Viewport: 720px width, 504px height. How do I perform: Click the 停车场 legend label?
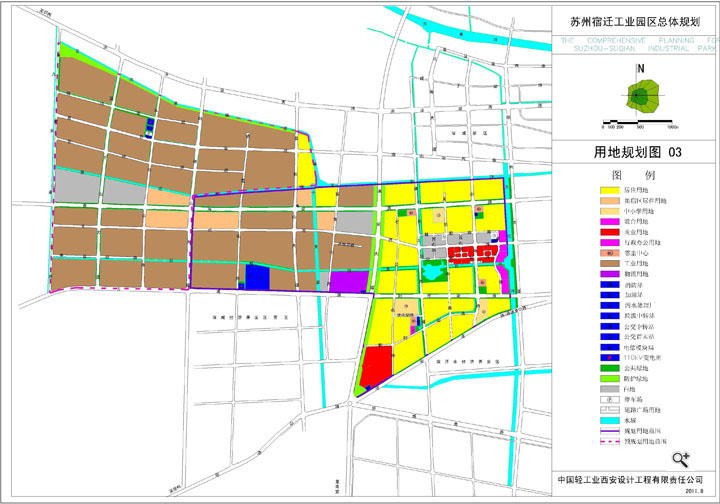tap(633, 399)
